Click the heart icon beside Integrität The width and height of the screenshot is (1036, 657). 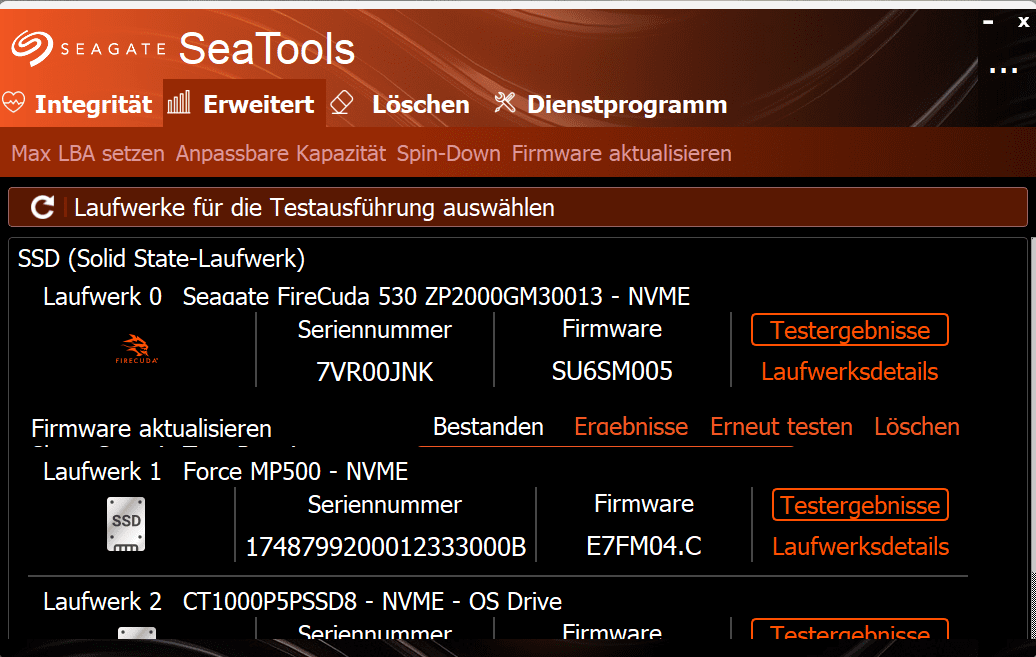point(14,102)
